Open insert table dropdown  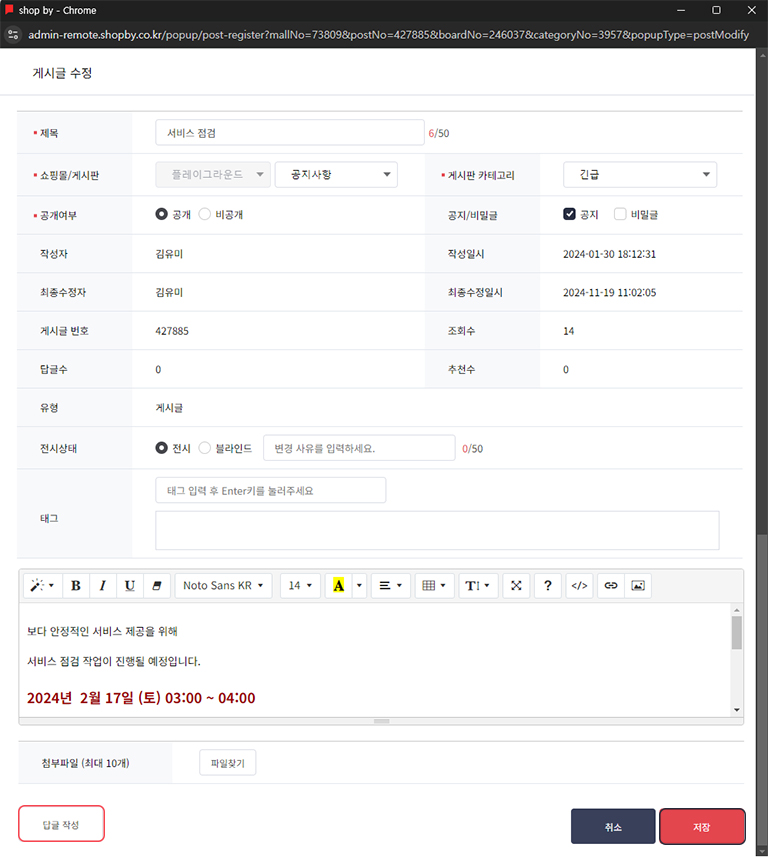pos(435,586)
